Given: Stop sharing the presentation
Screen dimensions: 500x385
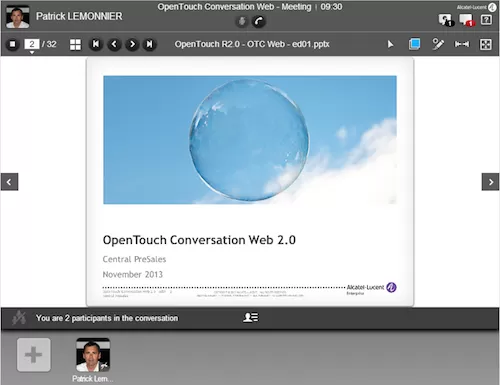Looking at the screenshot, I should (12, 44).
